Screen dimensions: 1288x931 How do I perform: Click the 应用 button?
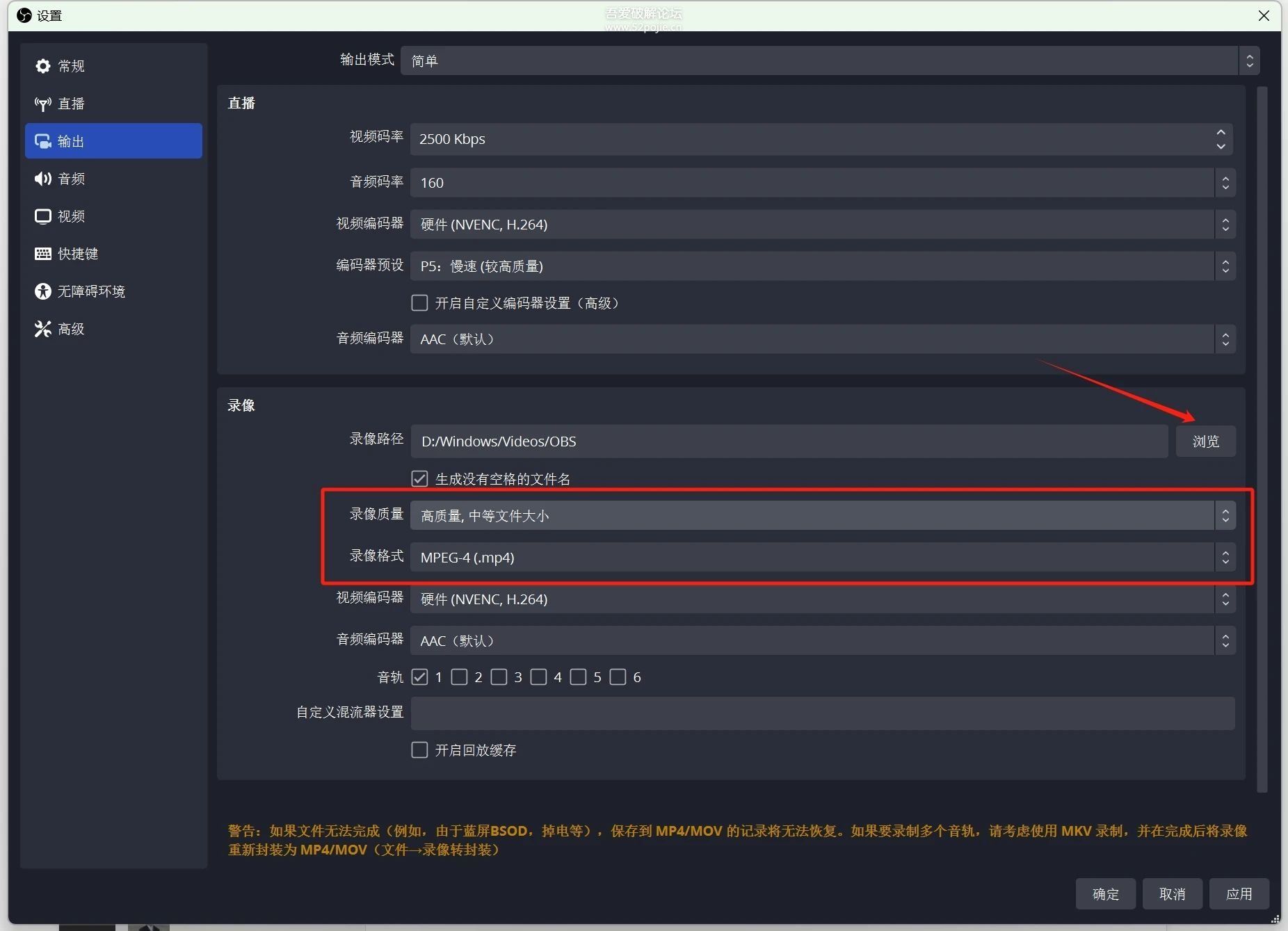pos(1241,894)
